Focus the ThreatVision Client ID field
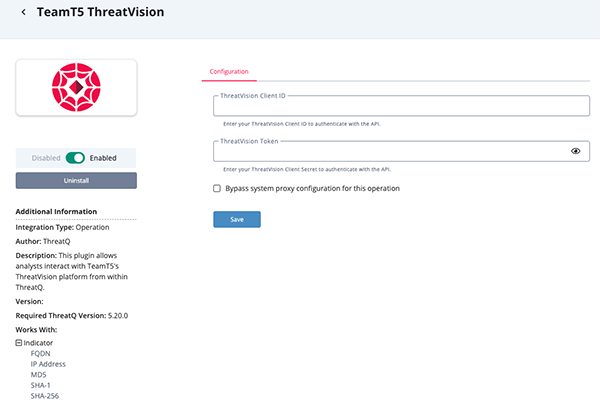The height and width of the screenshot is (403, 600). tap(400, 106)
